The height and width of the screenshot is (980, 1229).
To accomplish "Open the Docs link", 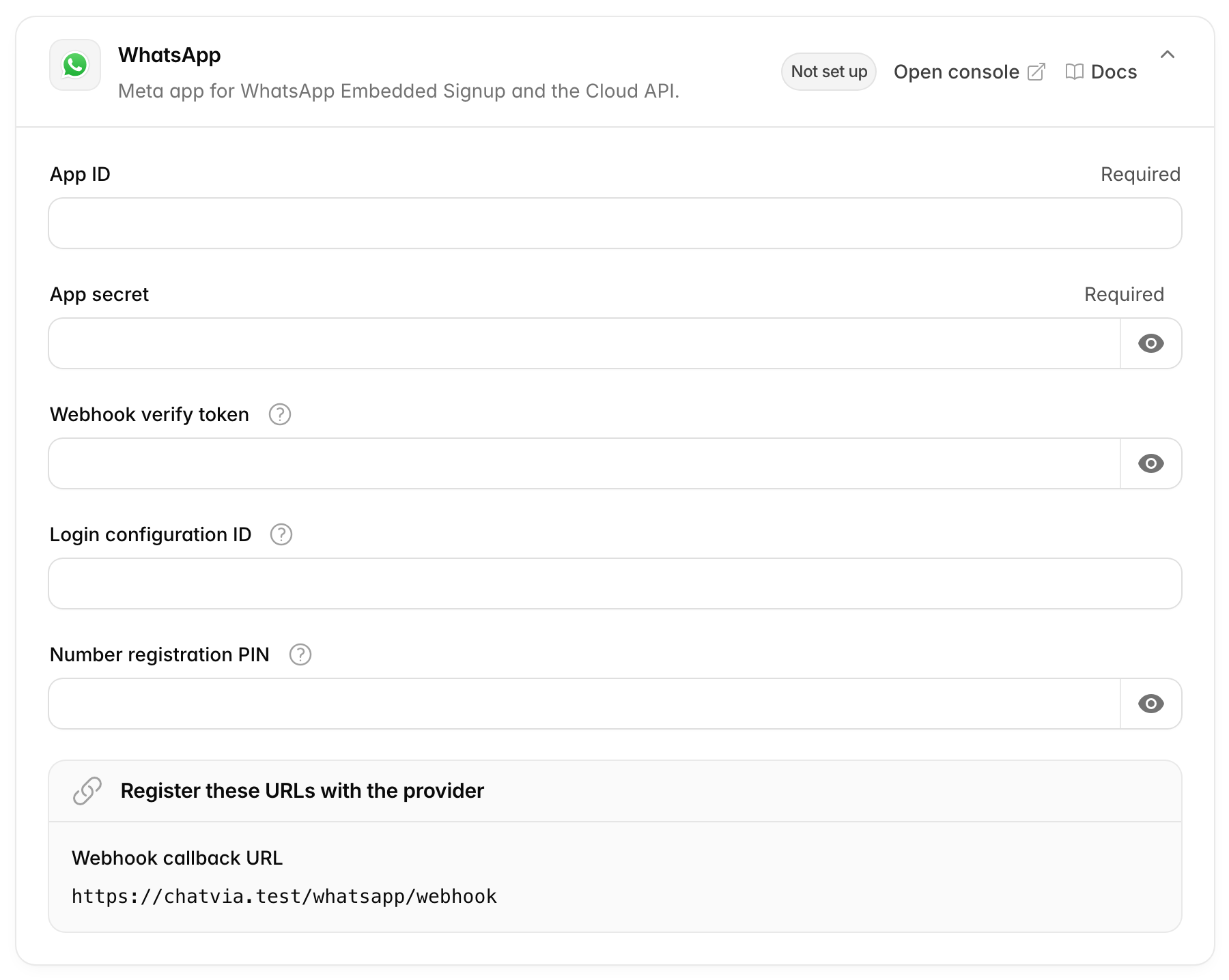I will (x=1101, y=72).
